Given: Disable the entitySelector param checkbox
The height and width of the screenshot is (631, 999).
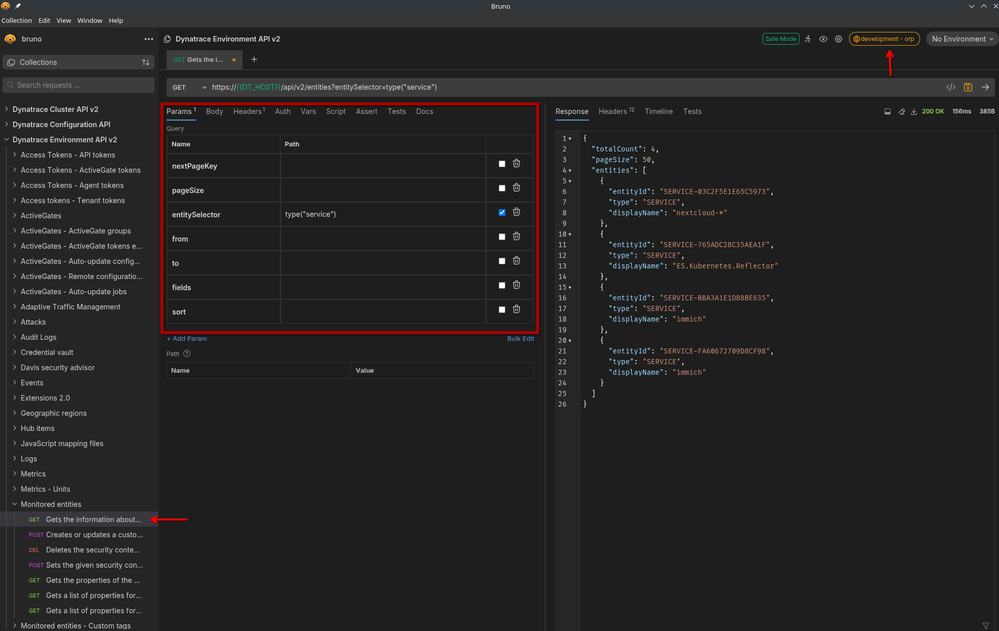Looking at the screenshot, I should pos(502,212).
